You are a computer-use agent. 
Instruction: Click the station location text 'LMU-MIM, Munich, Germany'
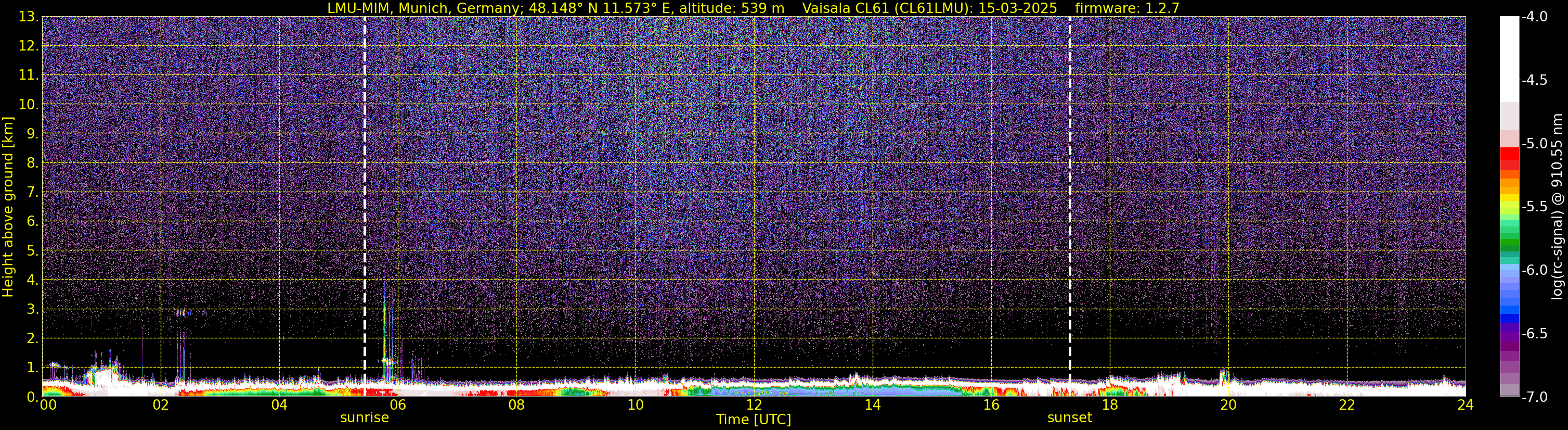click(426, 8)
